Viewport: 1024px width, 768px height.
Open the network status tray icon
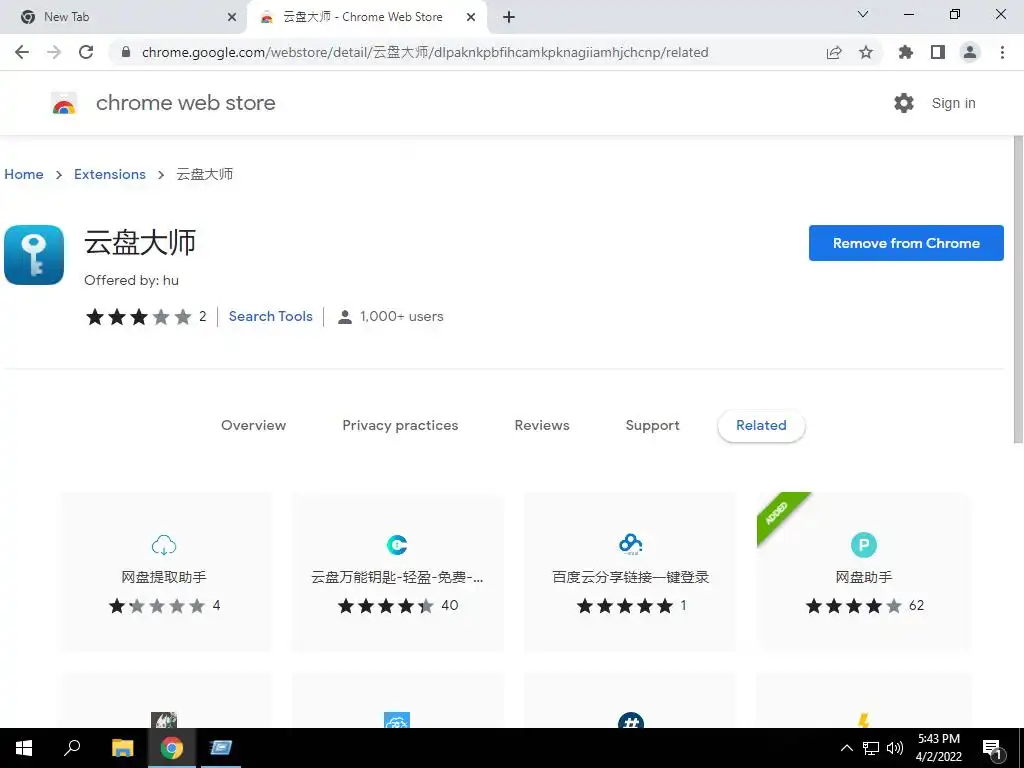point(871,748)
